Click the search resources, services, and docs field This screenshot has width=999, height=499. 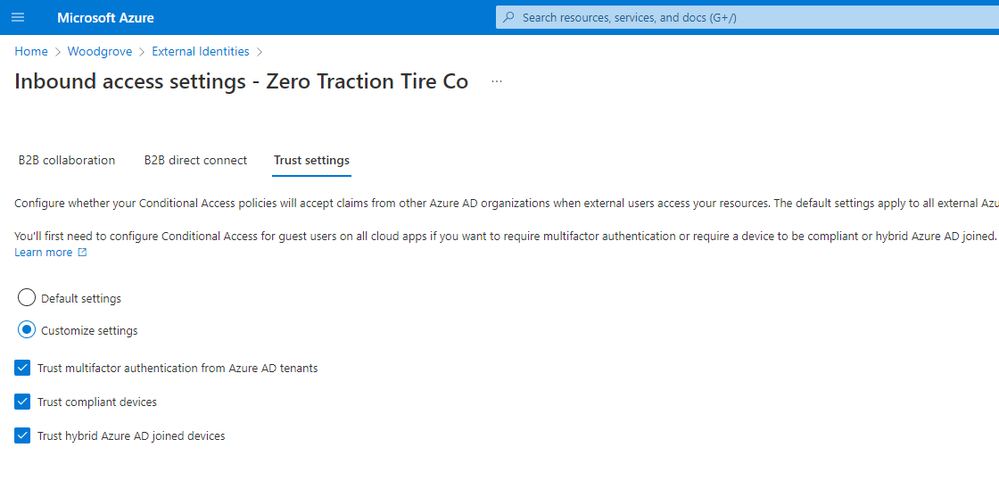[747, 17]
